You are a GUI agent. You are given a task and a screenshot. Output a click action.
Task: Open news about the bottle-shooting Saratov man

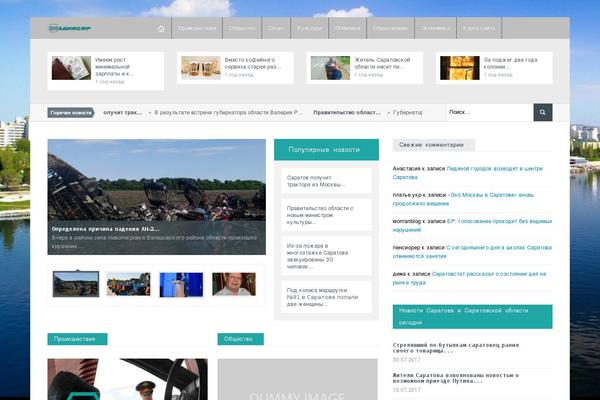click(x=456, y=348)
